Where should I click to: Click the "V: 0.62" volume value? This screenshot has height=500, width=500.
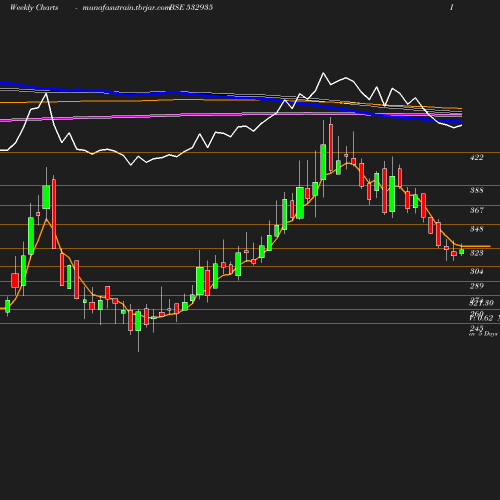tap(481, 318)
